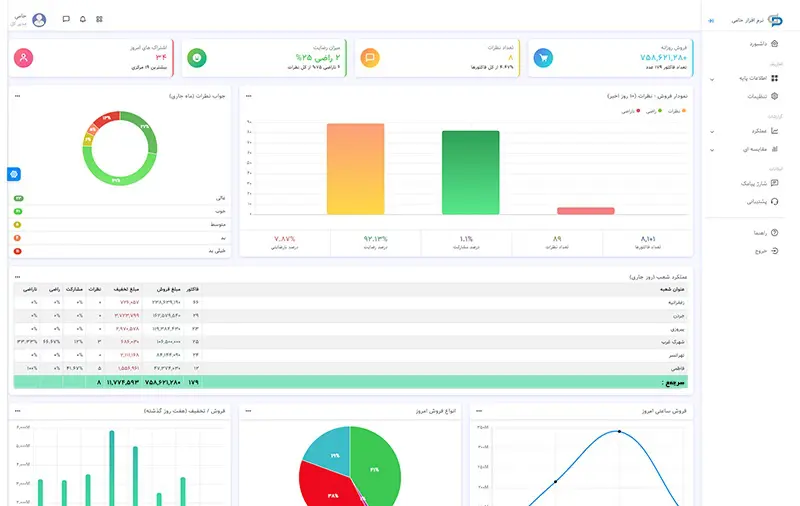Open the messages chat icon in header

[66, 19]
